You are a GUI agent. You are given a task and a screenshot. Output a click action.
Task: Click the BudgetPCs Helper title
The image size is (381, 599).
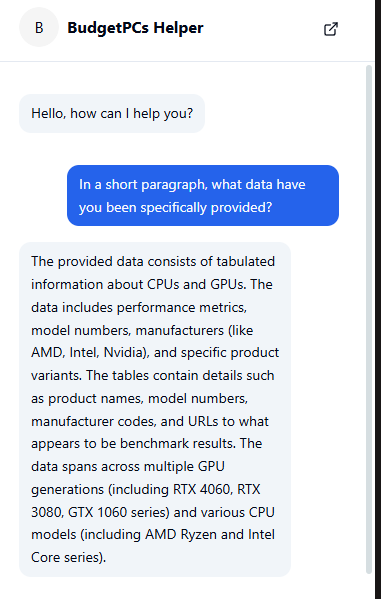(x=135, y=28)
